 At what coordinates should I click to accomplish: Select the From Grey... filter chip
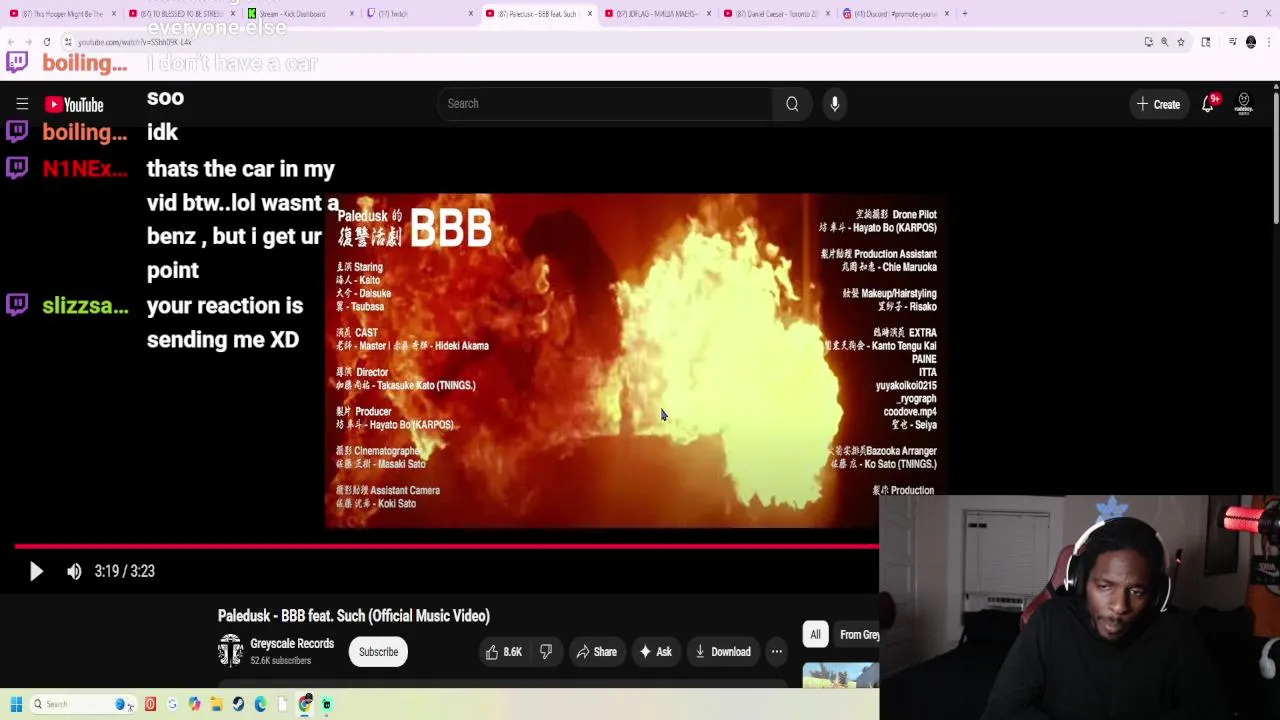point(858,635)
